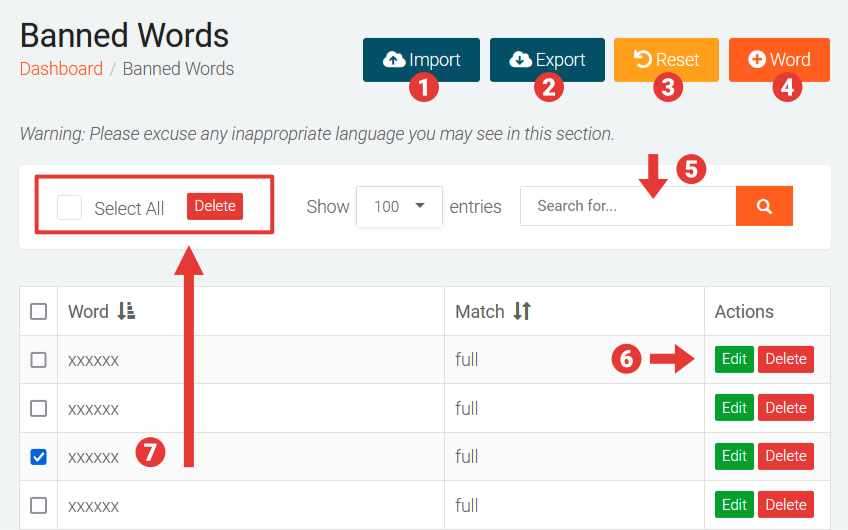Uncheck the checked third row checkbox
848x530 pixels.
(39, 457)
